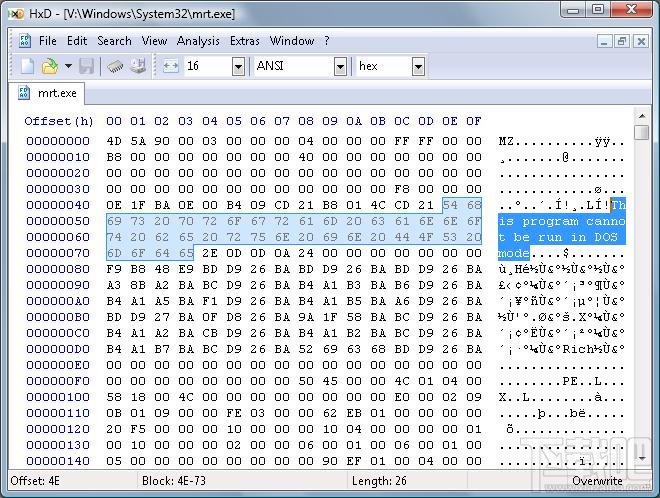Viewport: 660px width, 498px height.
Task: Open the File menu
Action: click(48, 41)
